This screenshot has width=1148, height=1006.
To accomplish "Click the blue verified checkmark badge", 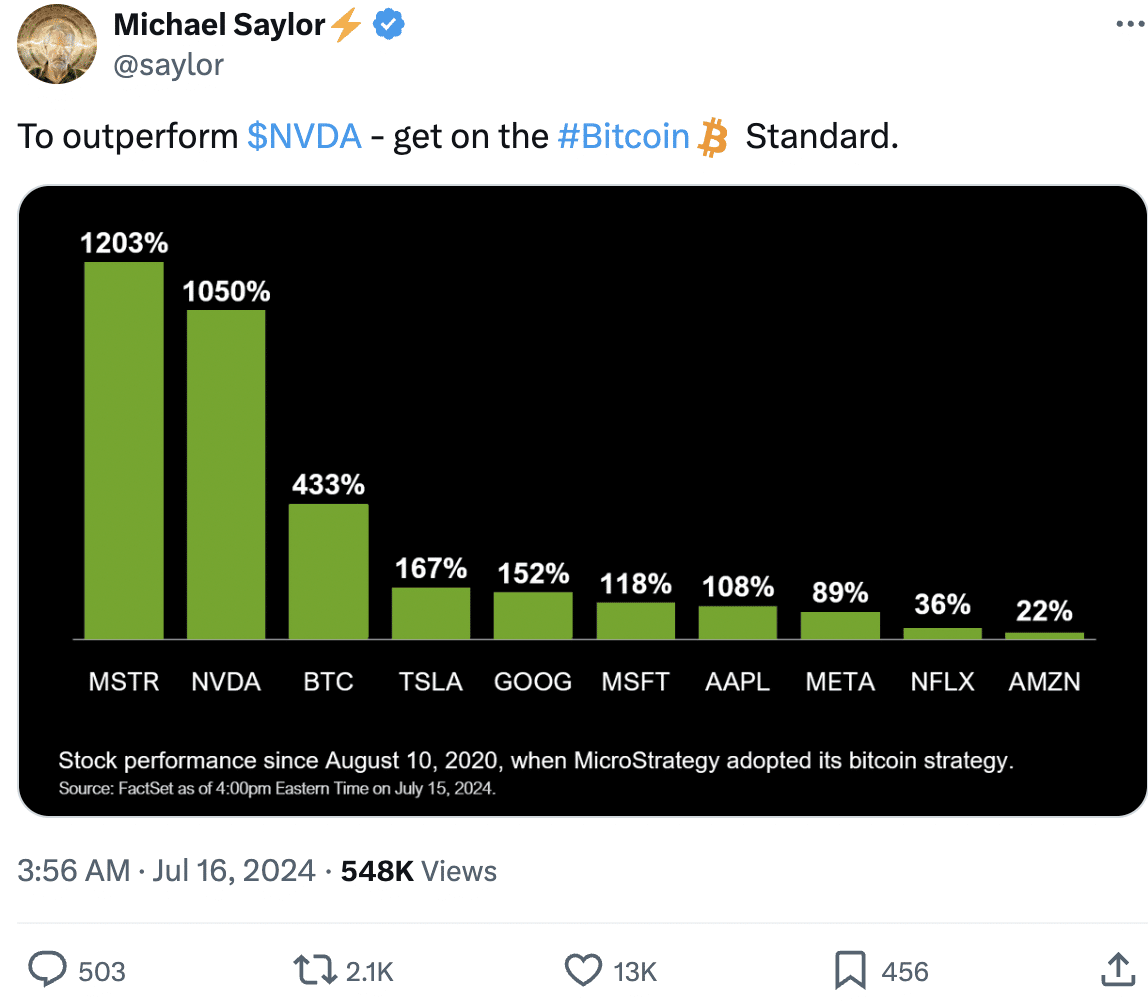I will [389, 24].
